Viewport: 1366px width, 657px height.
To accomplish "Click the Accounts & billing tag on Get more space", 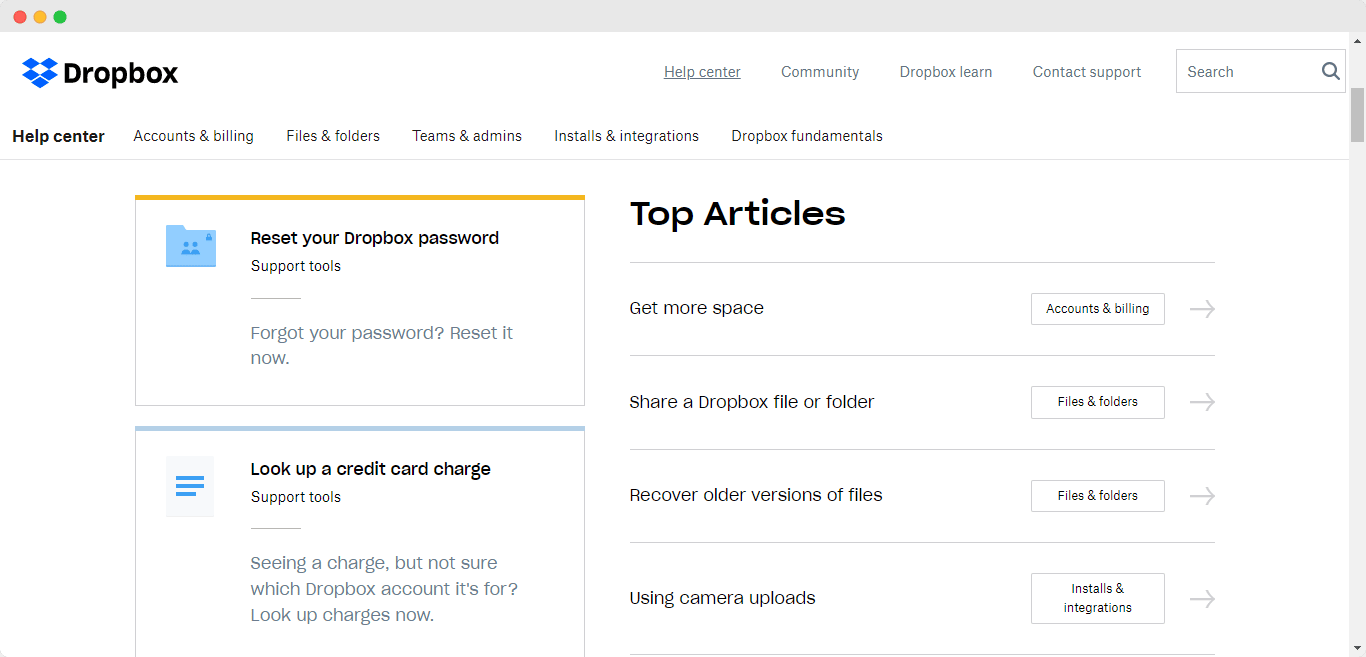I will tap(1097, 309).
